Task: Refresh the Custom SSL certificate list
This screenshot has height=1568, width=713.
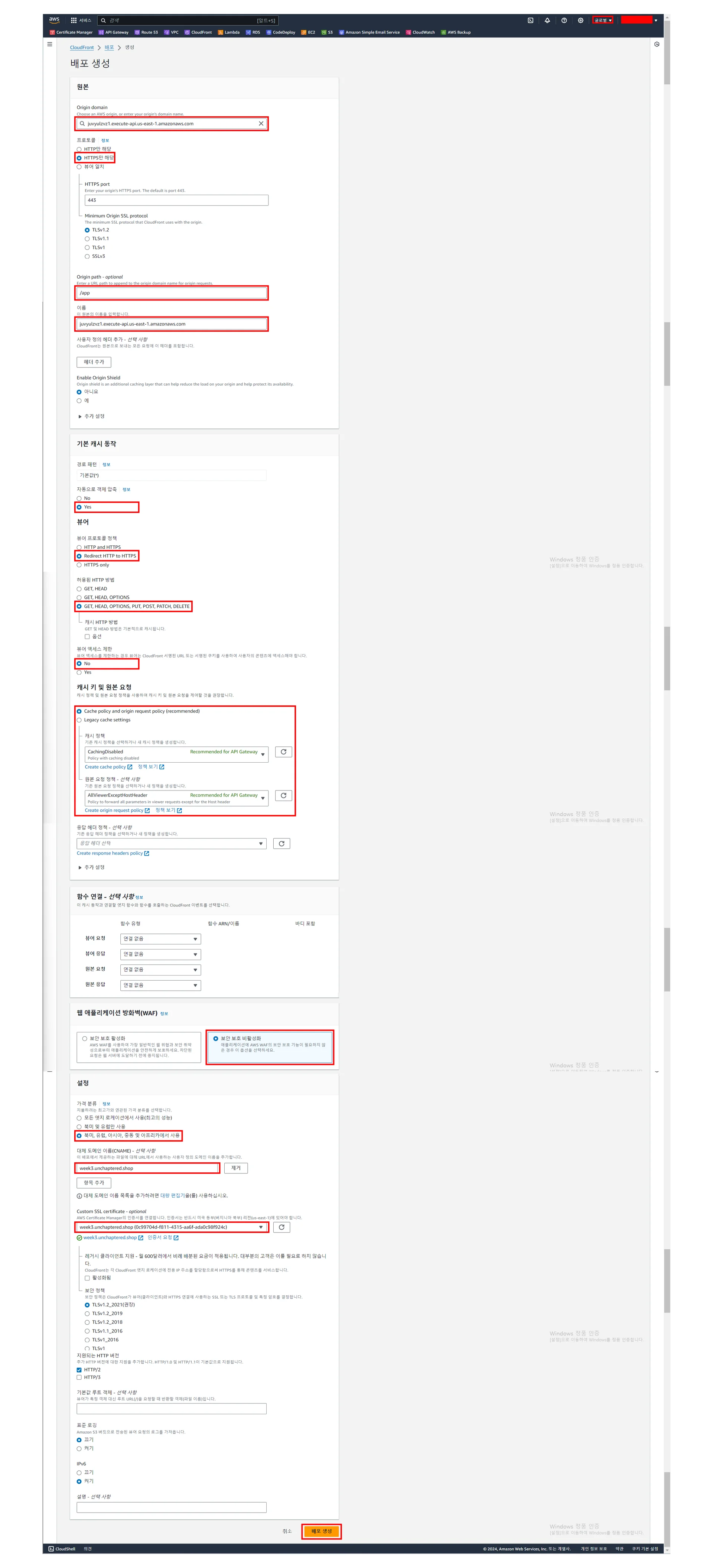Action: [281, 1227]
